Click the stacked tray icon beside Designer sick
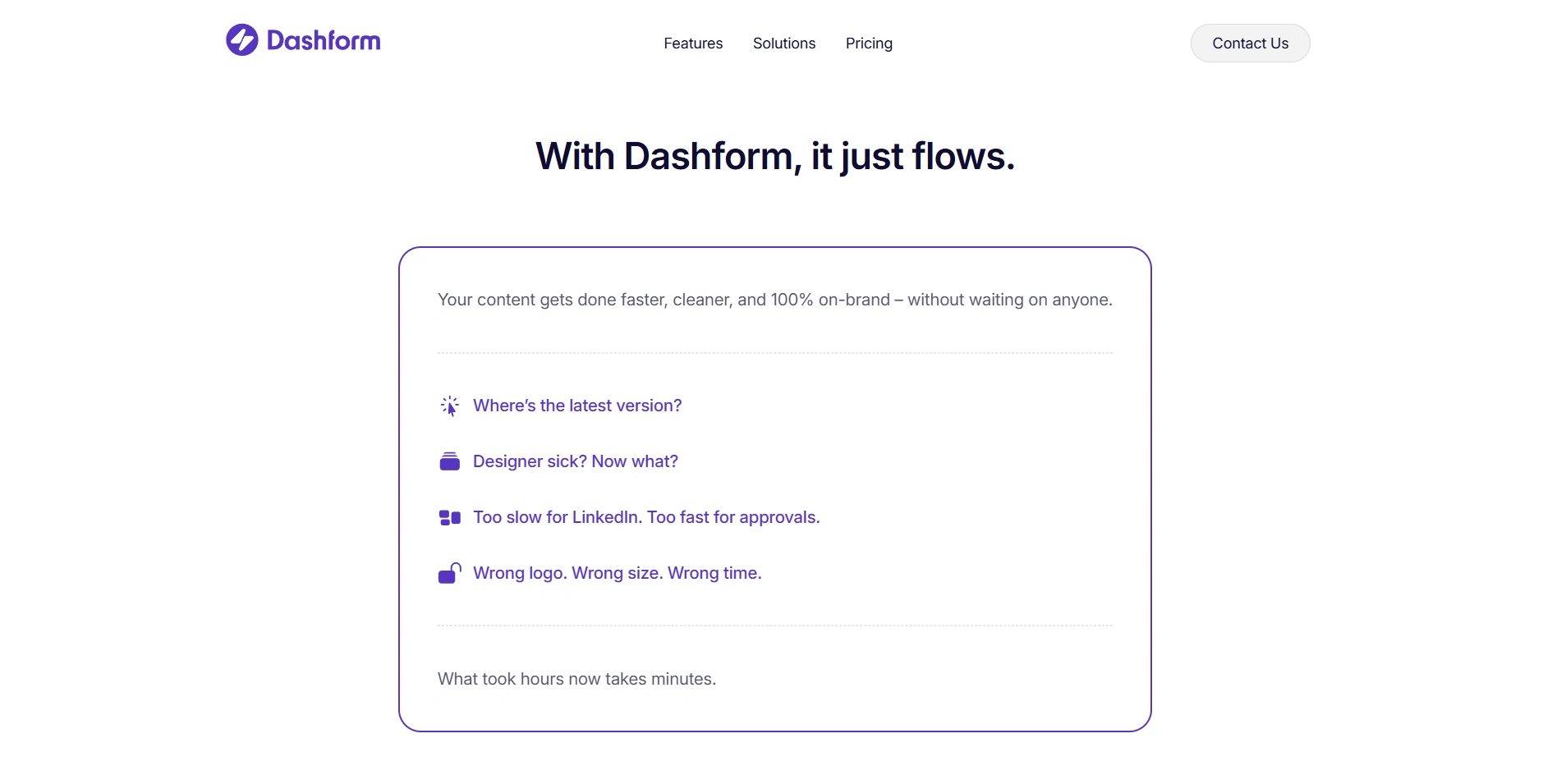The image size is (1552, 784). pos(449,461)
